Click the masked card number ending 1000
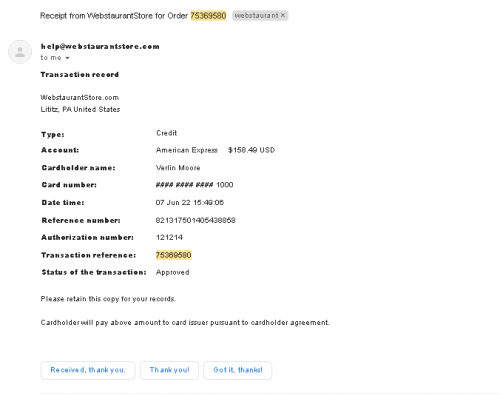This screenshot has height=396, width=500. [194, 185]
